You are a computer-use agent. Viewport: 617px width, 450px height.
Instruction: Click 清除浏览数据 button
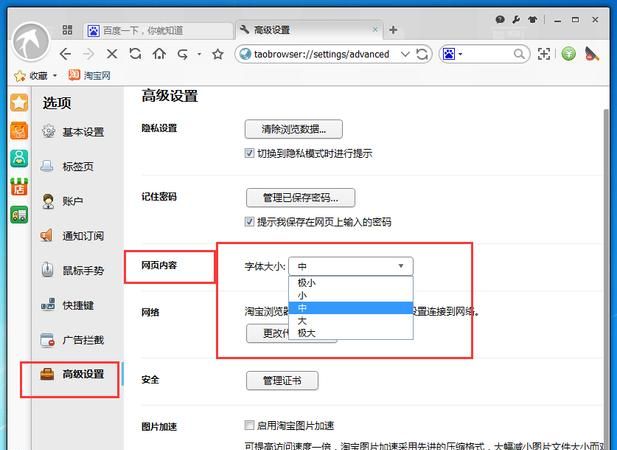pyautogui.click(x=294, y=129)
